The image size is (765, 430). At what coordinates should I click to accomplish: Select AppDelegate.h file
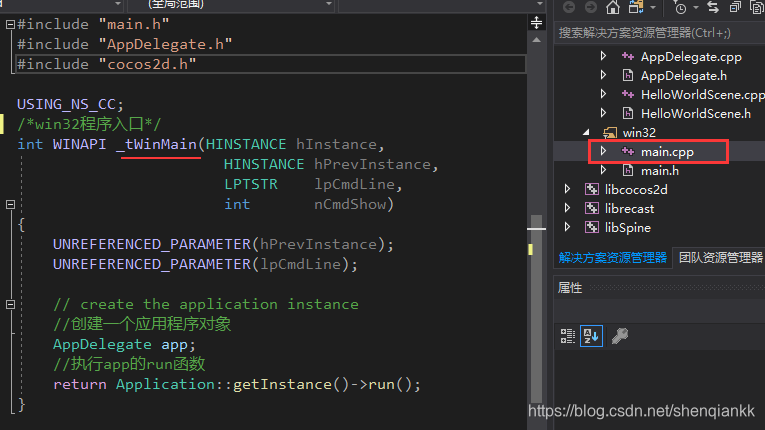tap(684, 76)
